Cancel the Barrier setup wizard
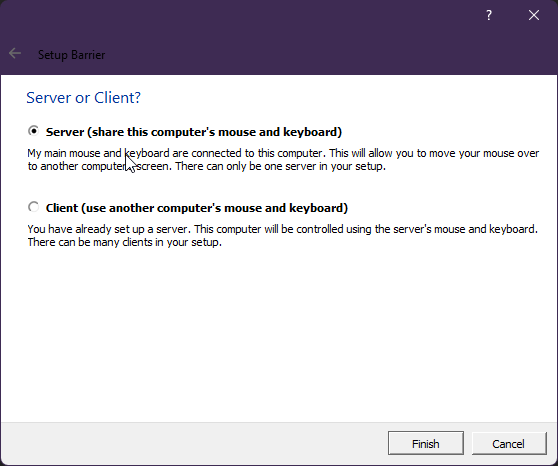558x466 pixels. 509,443
